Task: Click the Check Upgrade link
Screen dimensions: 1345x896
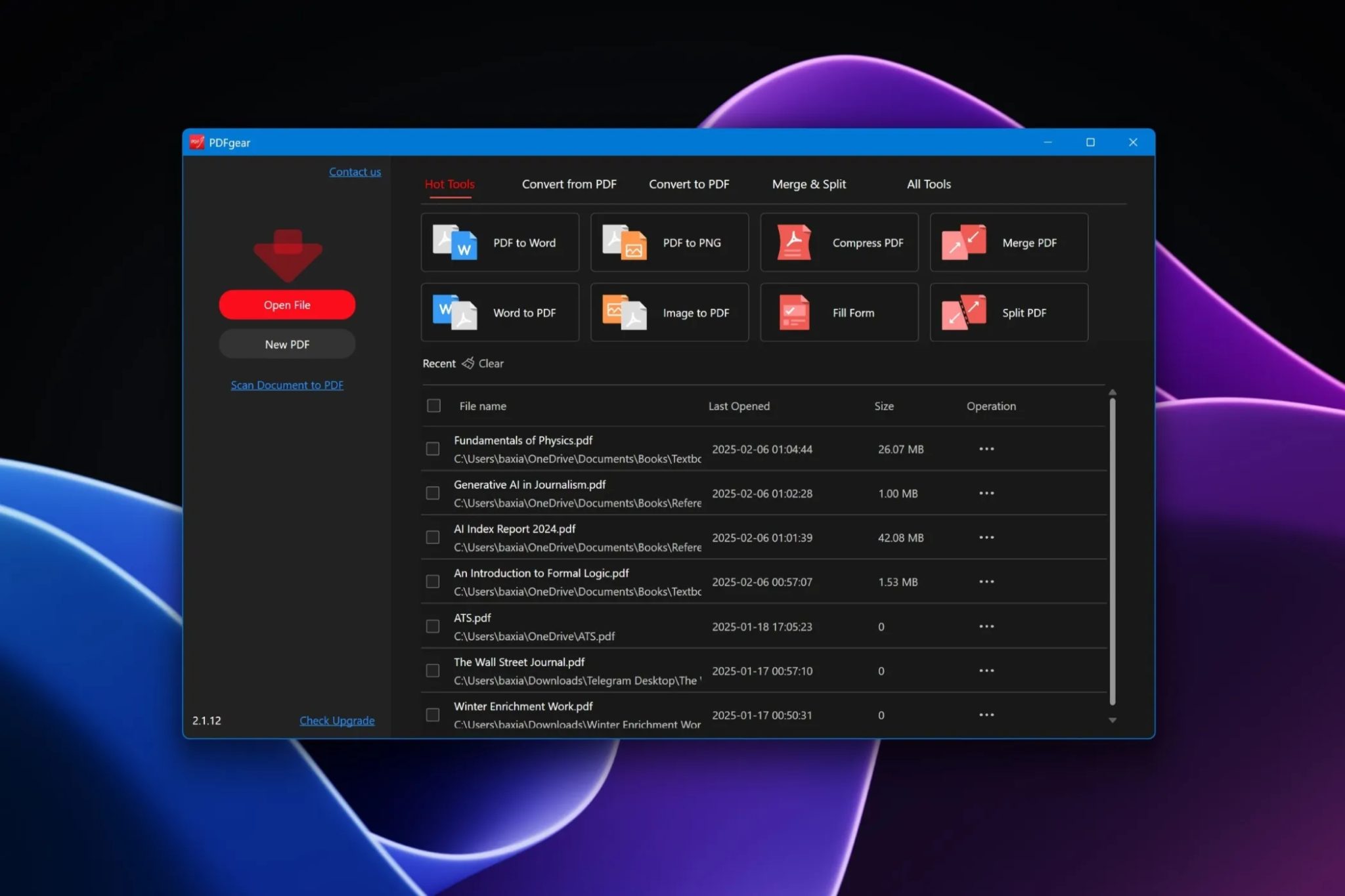Action: [337, 720]
